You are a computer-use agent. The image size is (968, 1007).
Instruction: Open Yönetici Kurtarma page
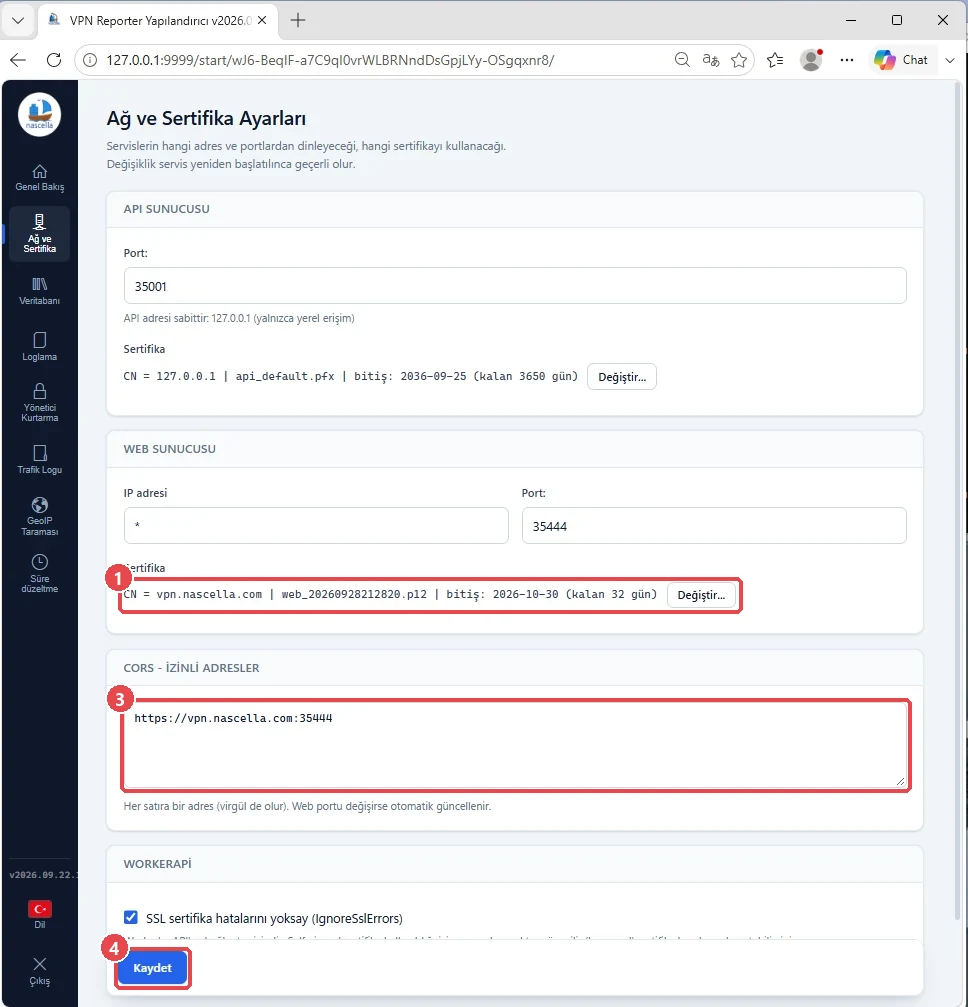click(x=39, y=403)
